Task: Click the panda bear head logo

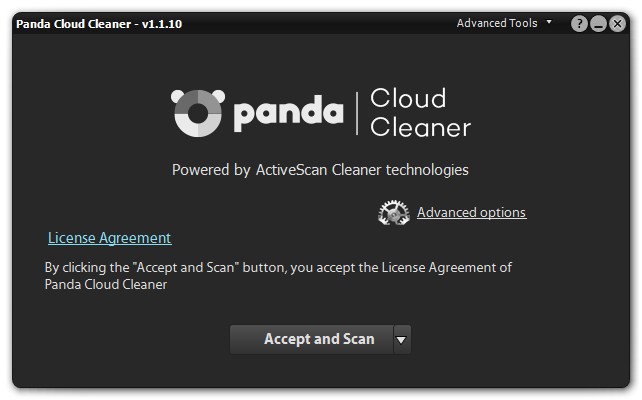Action: (198, 113)
